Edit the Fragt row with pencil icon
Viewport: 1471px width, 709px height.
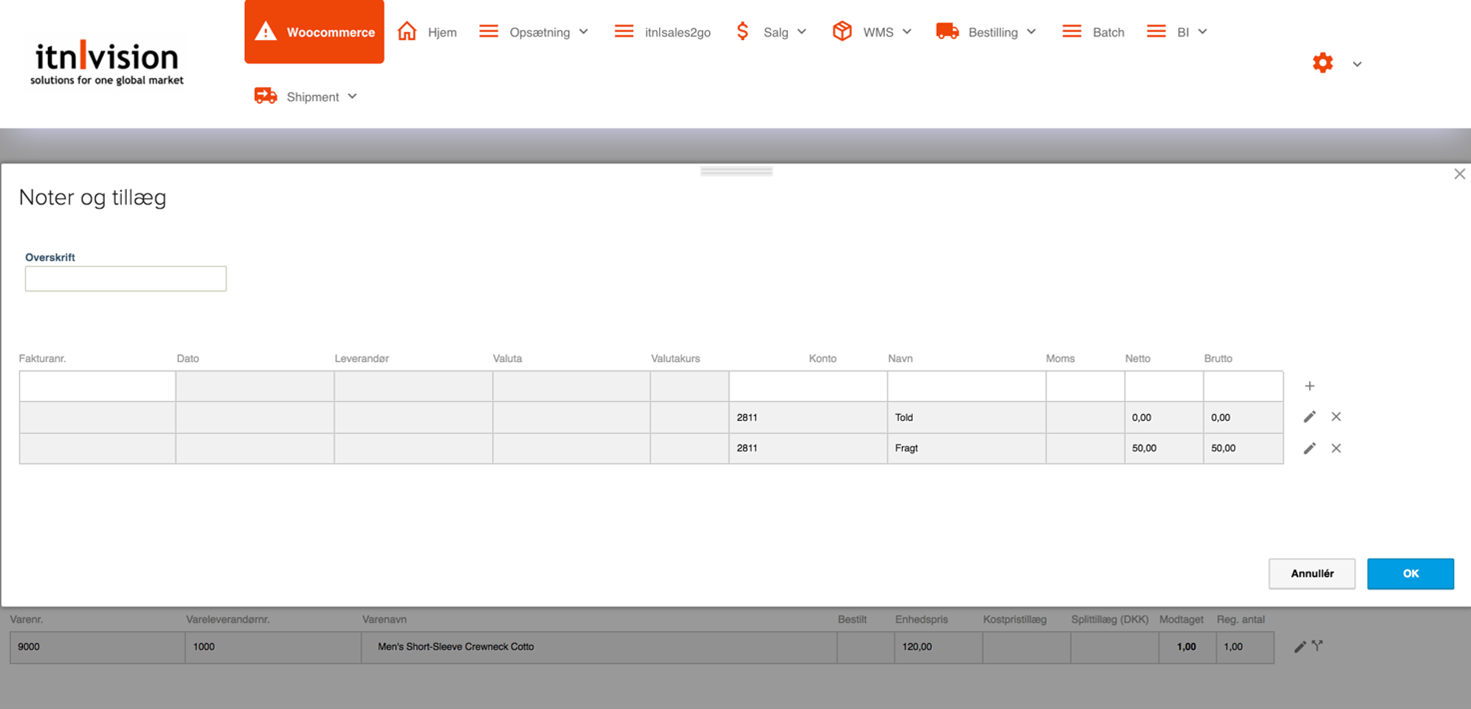click(x=1309, y=448)
